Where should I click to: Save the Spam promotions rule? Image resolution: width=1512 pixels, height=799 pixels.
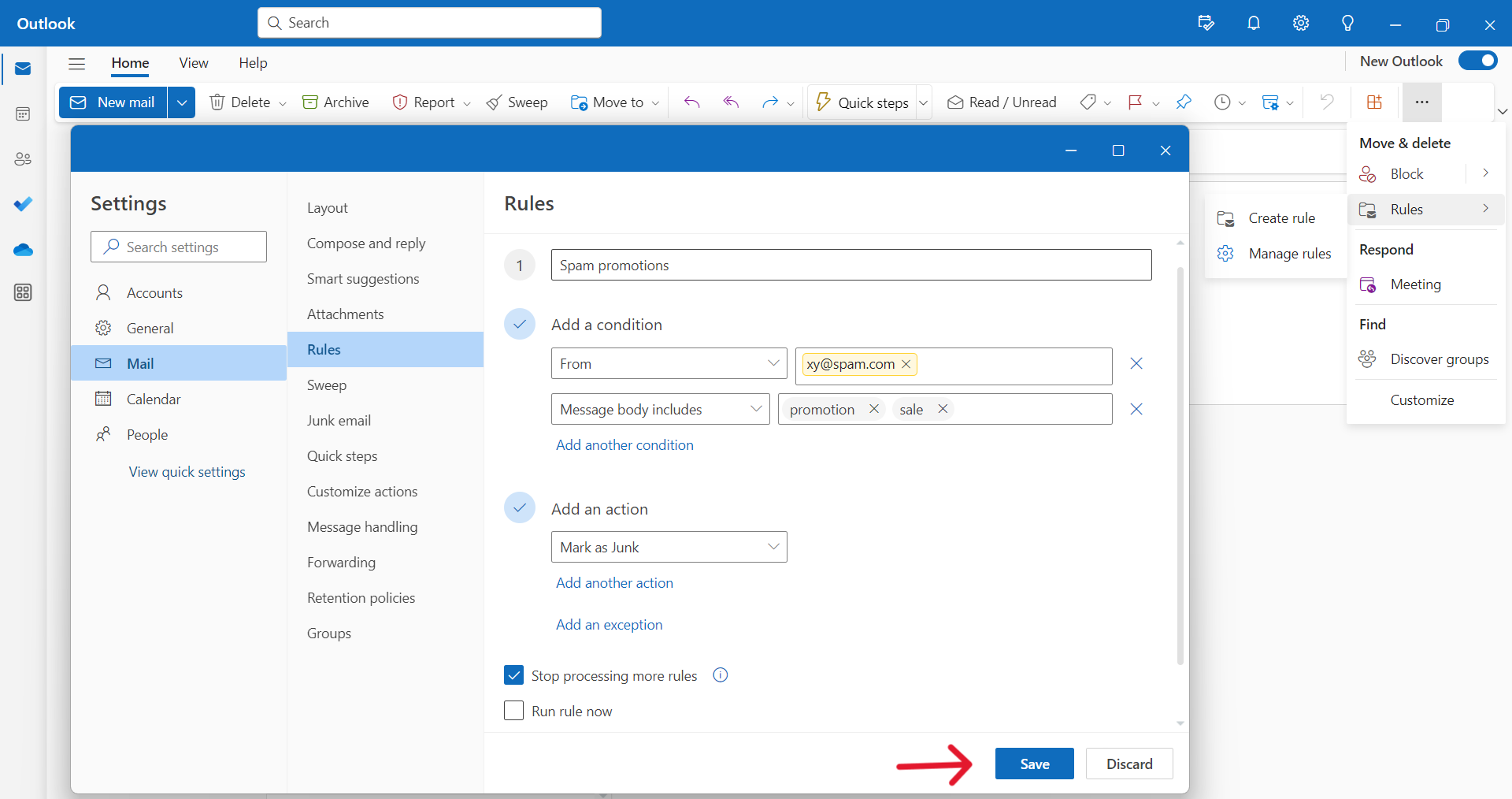coord(1034,763)
